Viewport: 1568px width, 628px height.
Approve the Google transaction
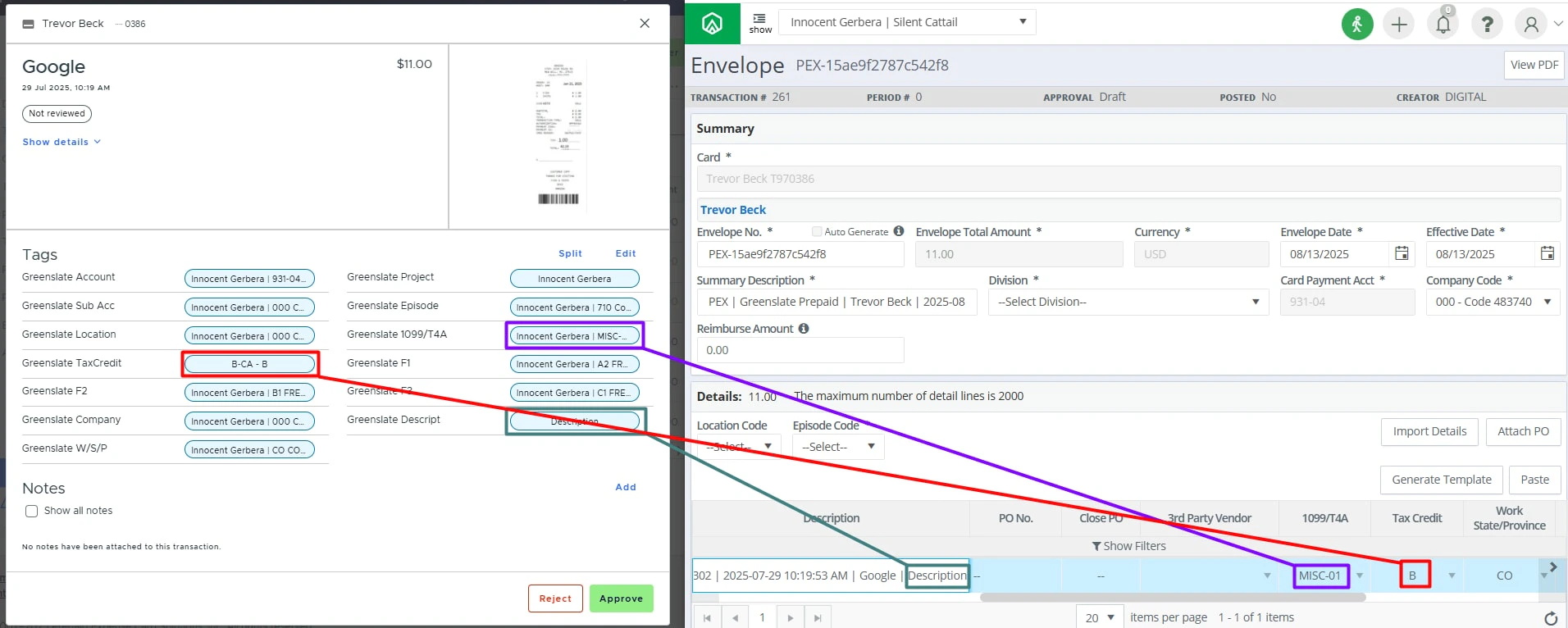[x=621, y=598]
